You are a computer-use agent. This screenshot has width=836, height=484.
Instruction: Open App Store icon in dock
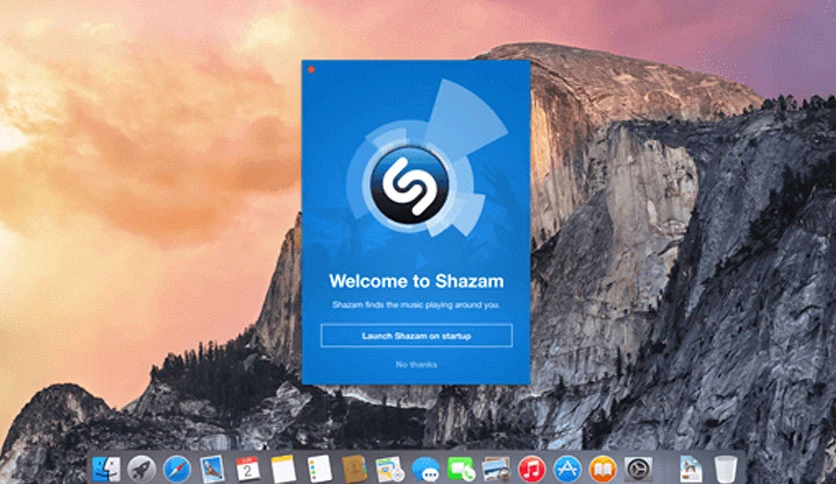click(x=567, y=469)
